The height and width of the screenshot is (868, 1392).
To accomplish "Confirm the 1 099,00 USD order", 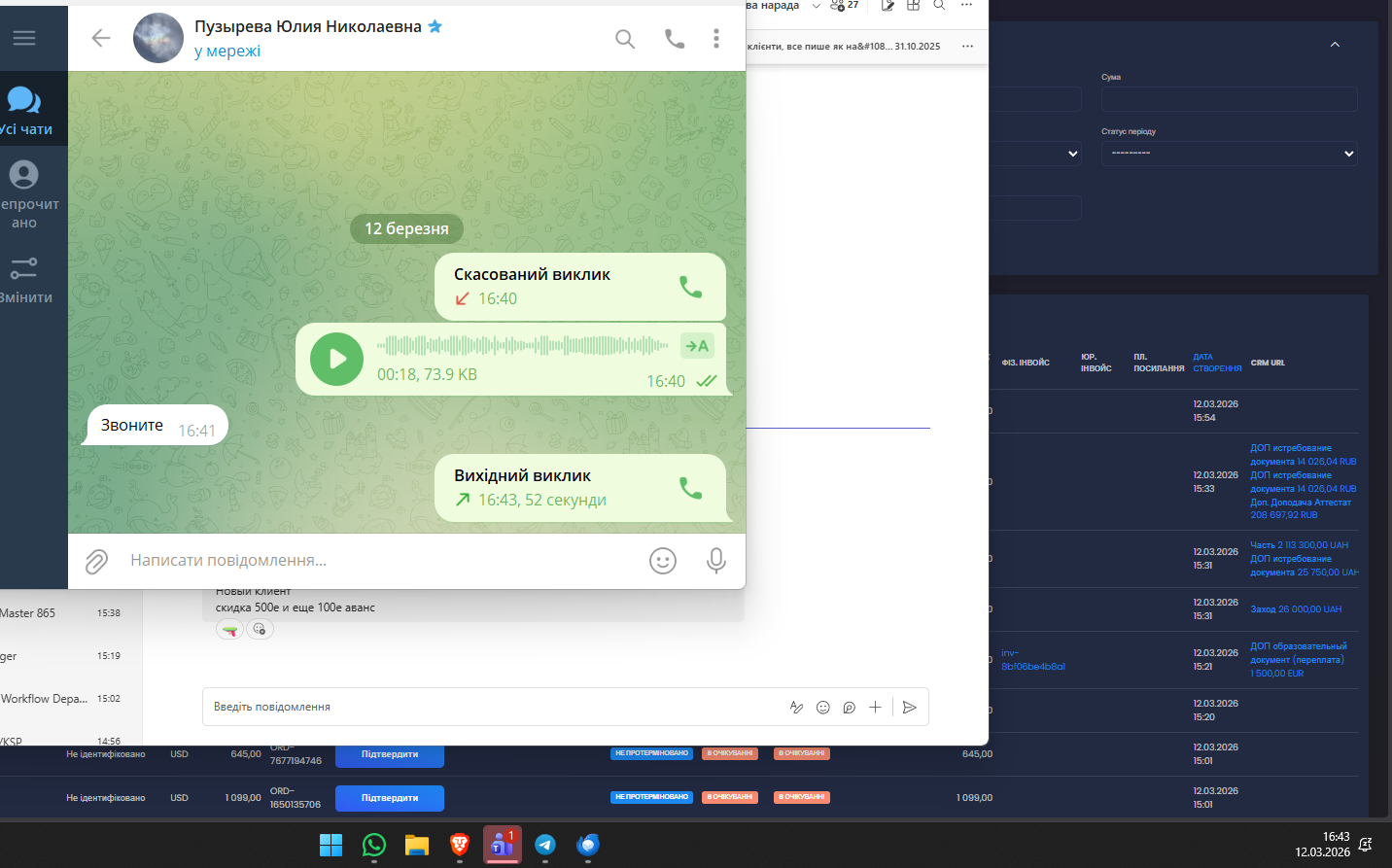I will pos(390,798).
